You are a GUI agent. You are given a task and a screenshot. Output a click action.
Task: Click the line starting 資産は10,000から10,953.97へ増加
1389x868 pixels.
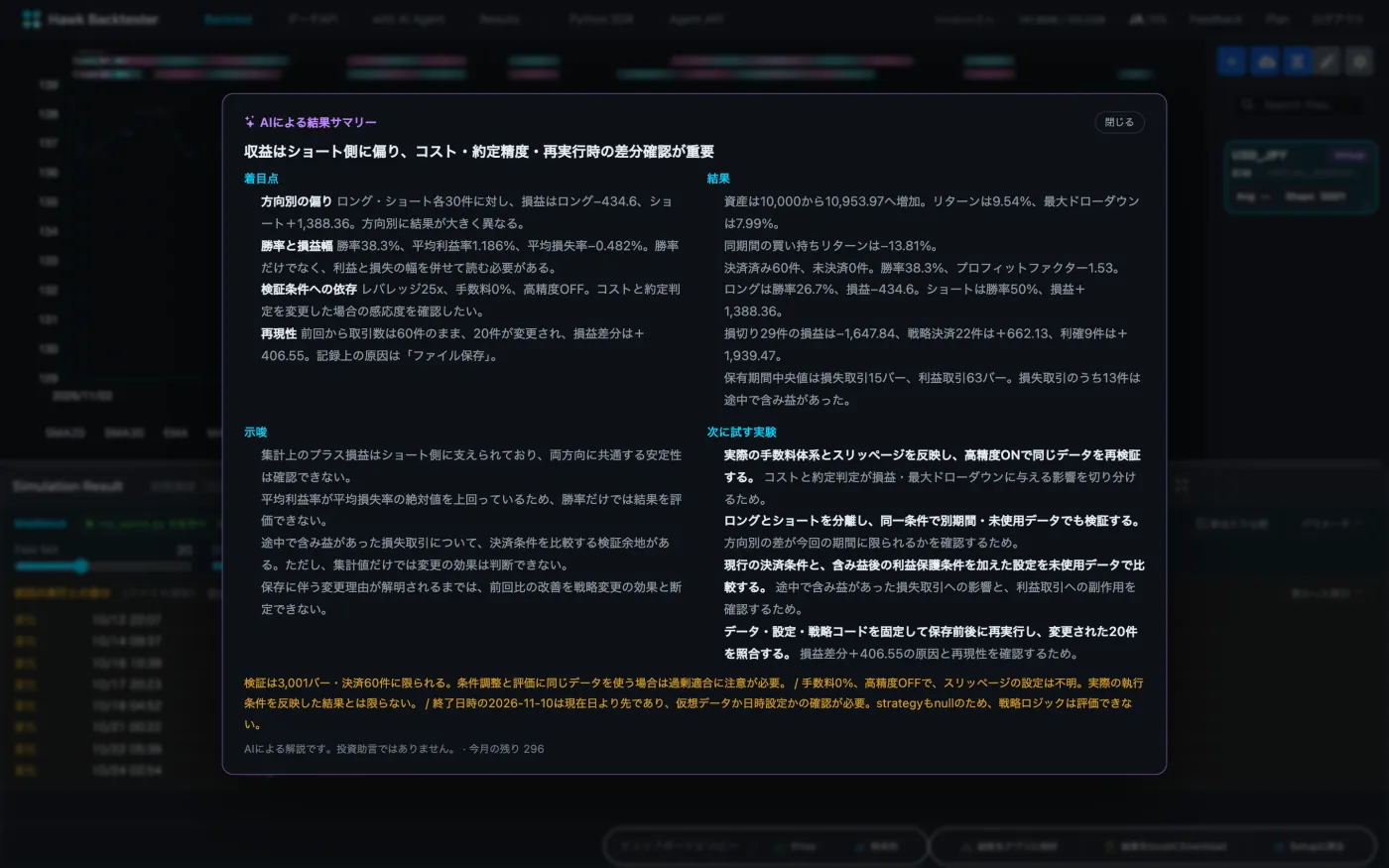click(x=932, y=212)
